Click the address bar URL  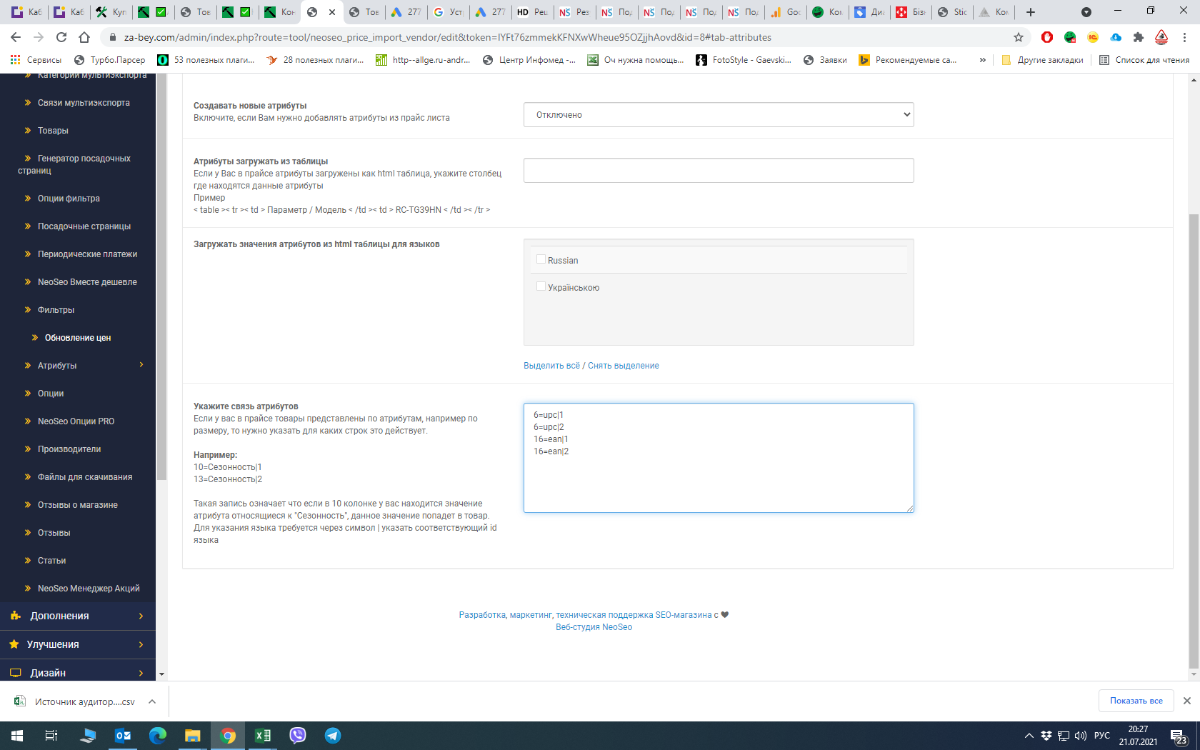coord(447,37)
